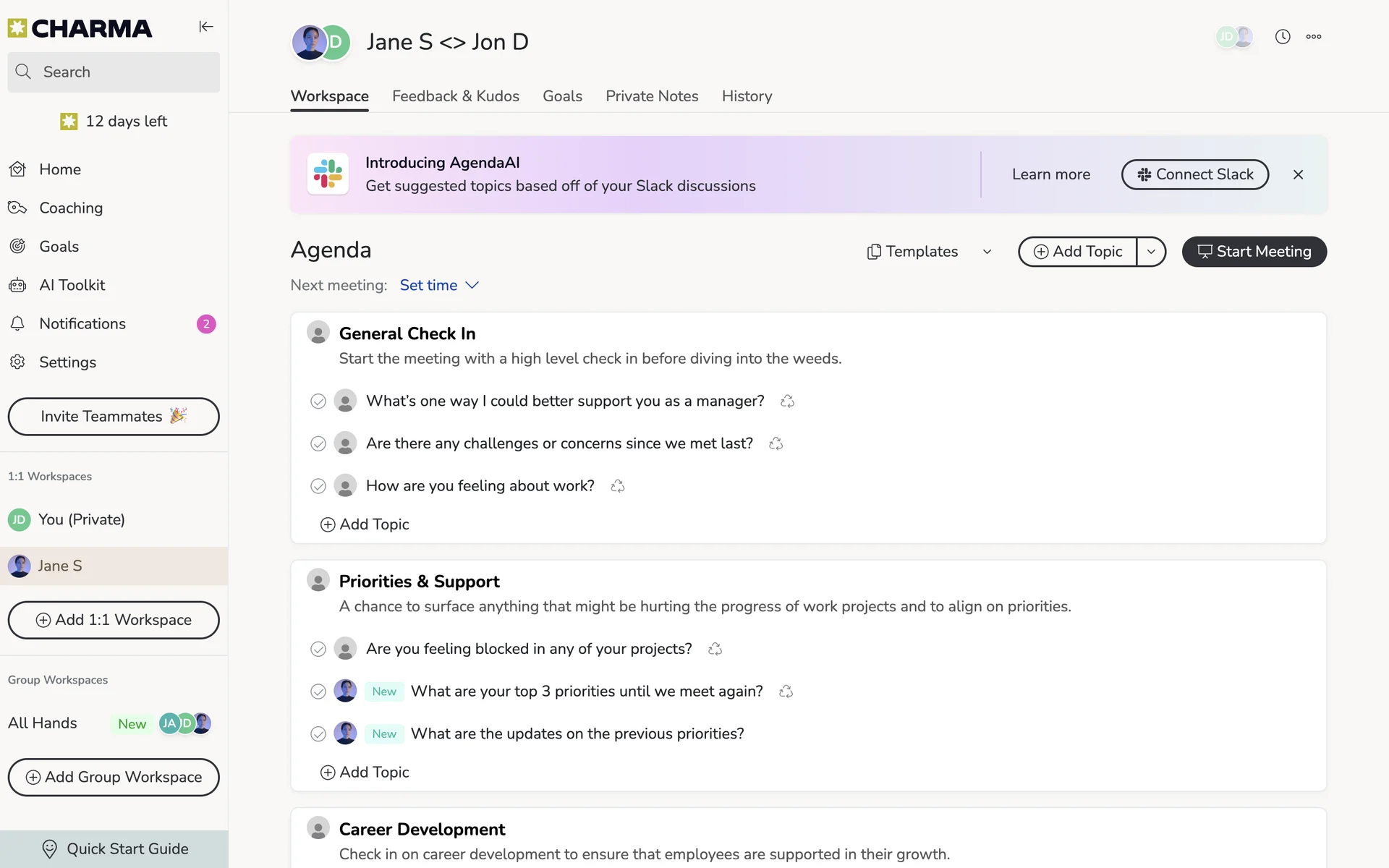The image size is (1389, 868).
Task: Mark 'Are you feeling blocked' topic complete
Action: [318, 649]
